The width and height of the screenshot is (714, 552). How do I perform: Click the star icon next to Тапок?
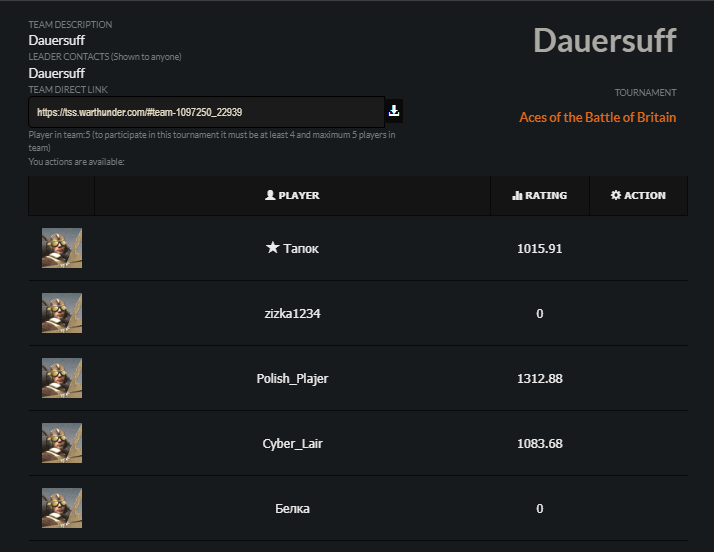point(272,248)
